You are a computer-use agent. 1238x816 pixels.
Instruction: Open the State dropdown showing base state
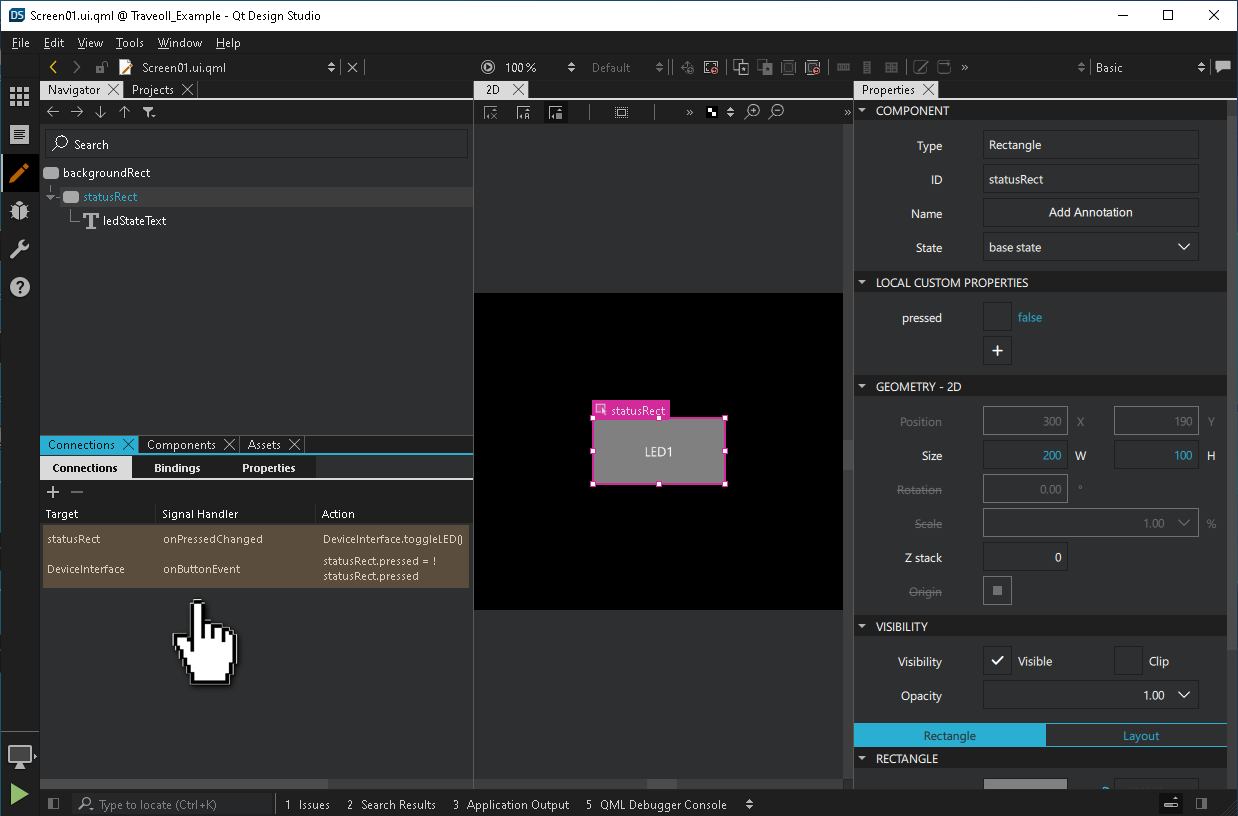pyautogui.click(x=1090, y=247)
